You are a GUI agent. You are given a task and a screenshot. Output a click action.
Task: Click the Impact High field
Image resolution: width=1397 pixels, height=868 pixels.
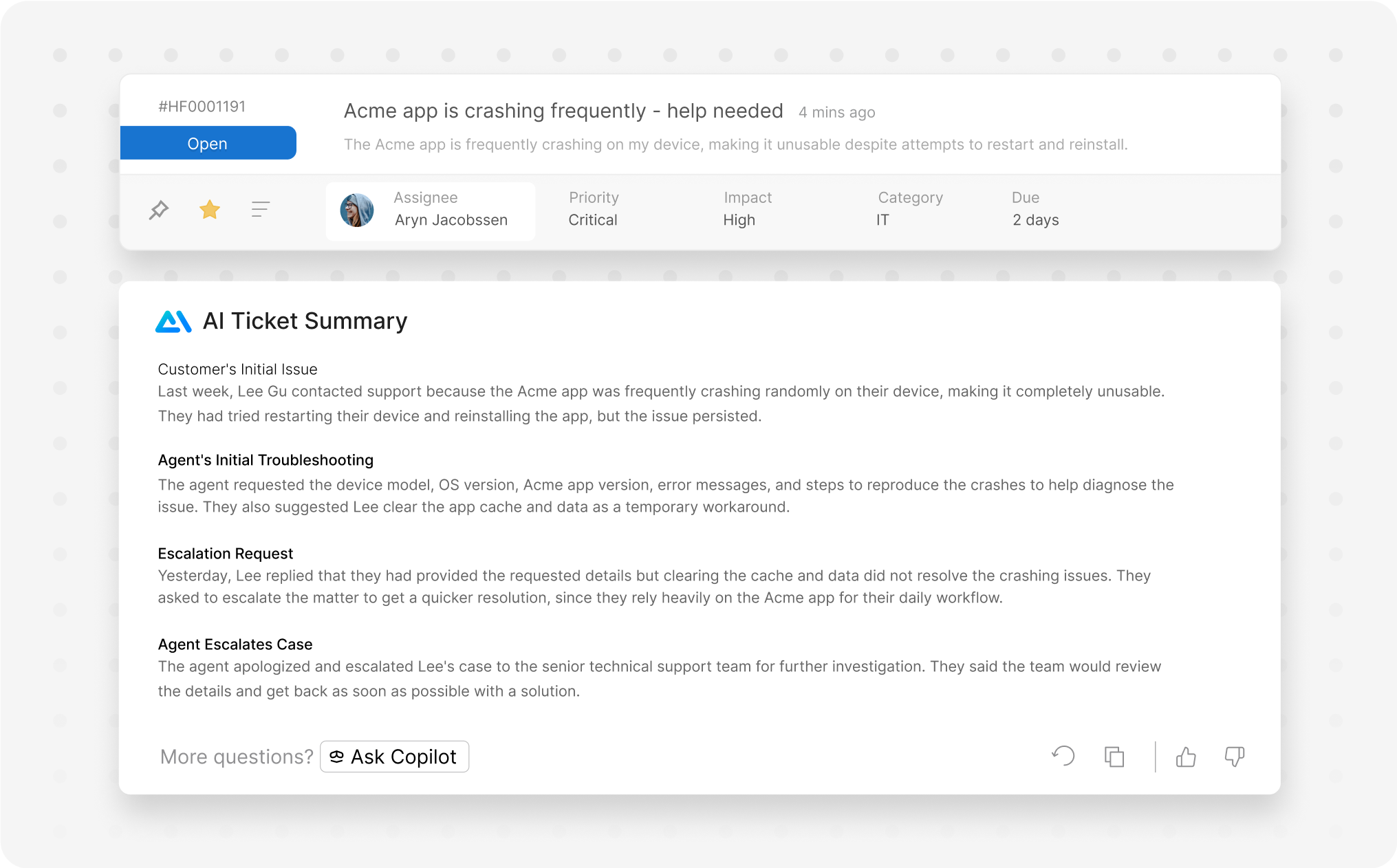748,209
